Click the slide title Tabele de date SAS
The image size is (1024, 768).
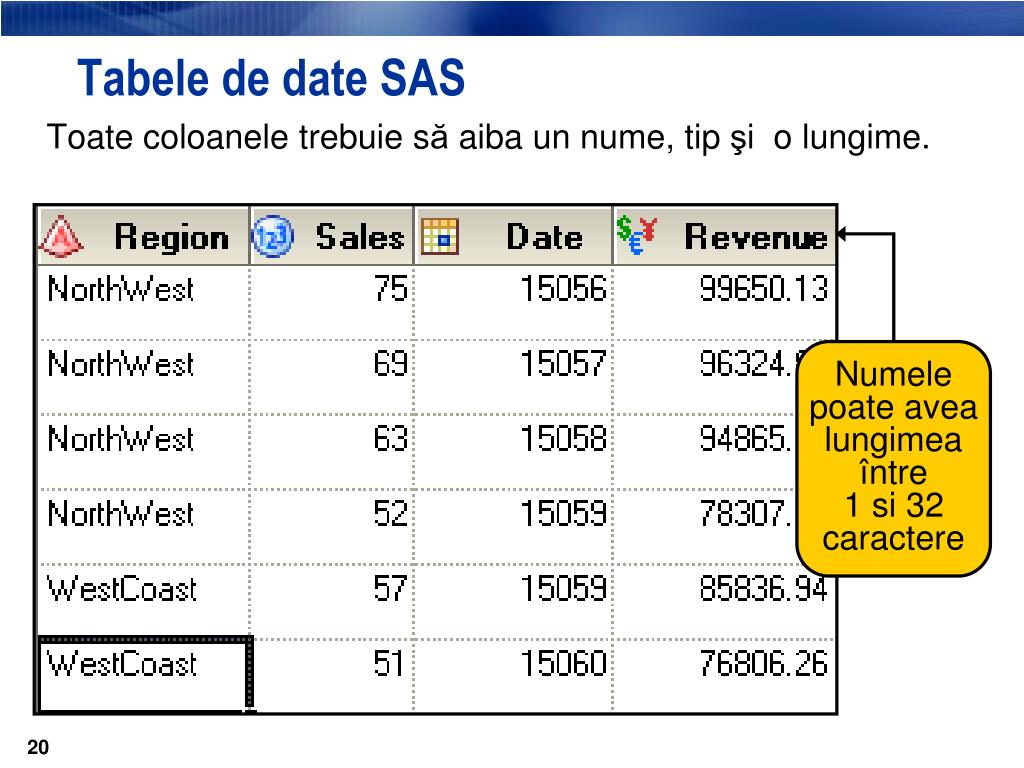click(x=271, y=78)
